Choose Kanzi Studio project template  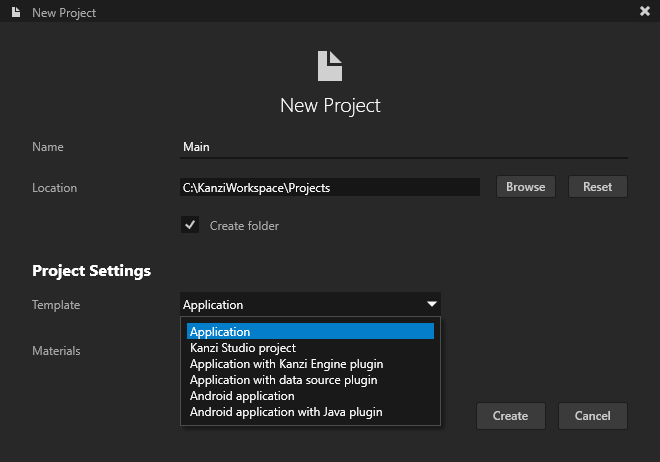310,348
